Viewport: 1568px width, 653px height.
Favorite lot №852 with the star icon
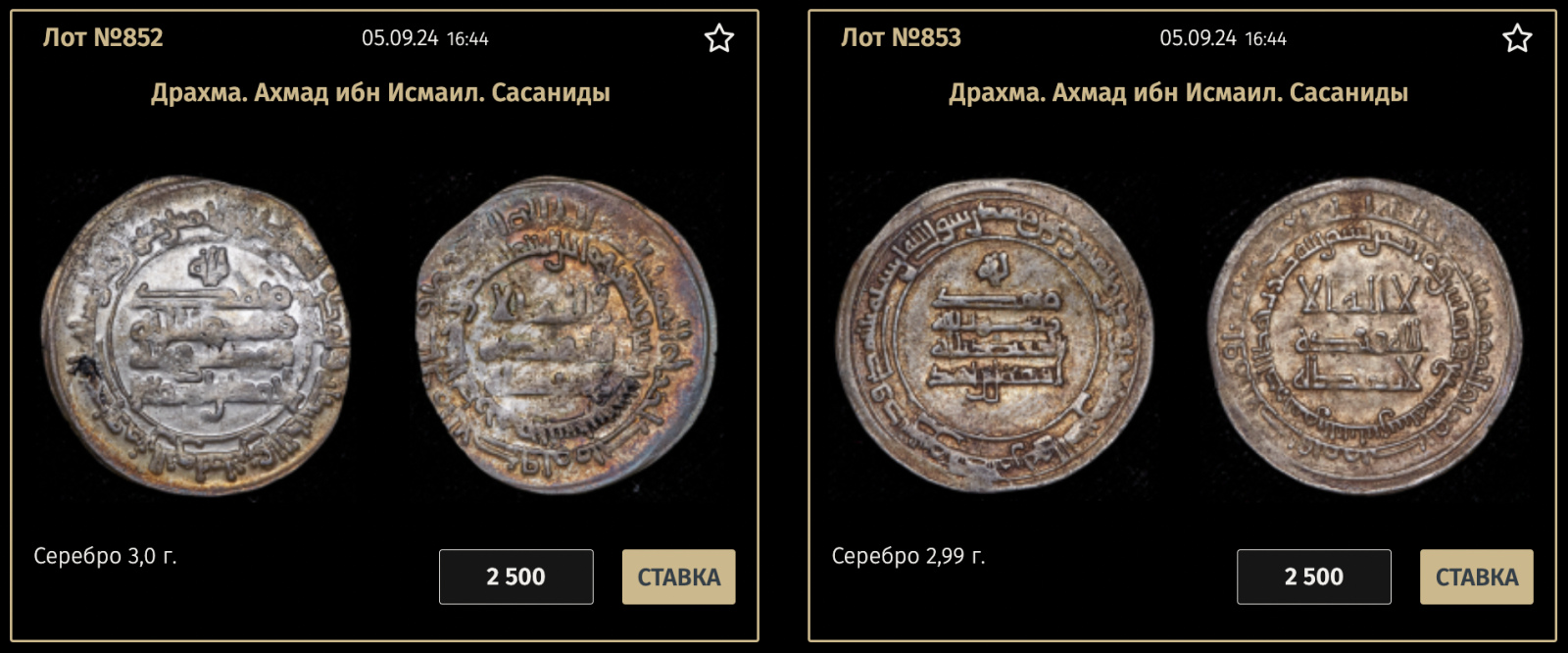(x=719, y=38)
